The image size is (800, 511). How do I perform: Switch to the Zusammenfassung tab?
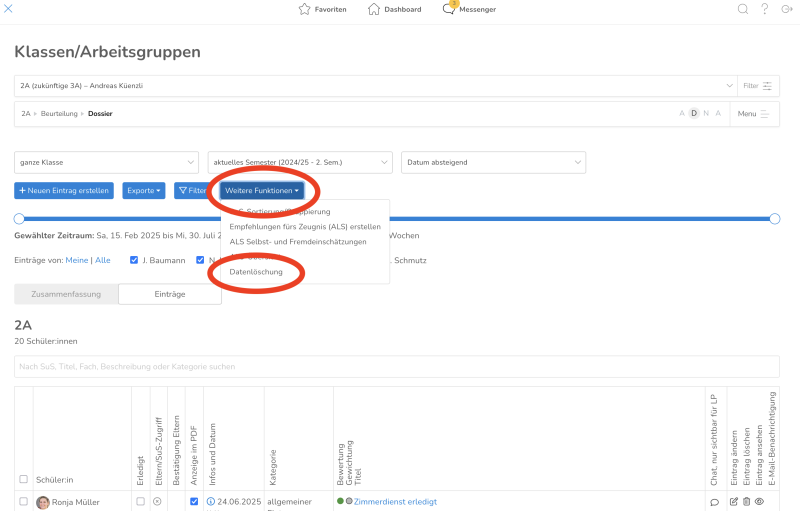pos(66,294)
